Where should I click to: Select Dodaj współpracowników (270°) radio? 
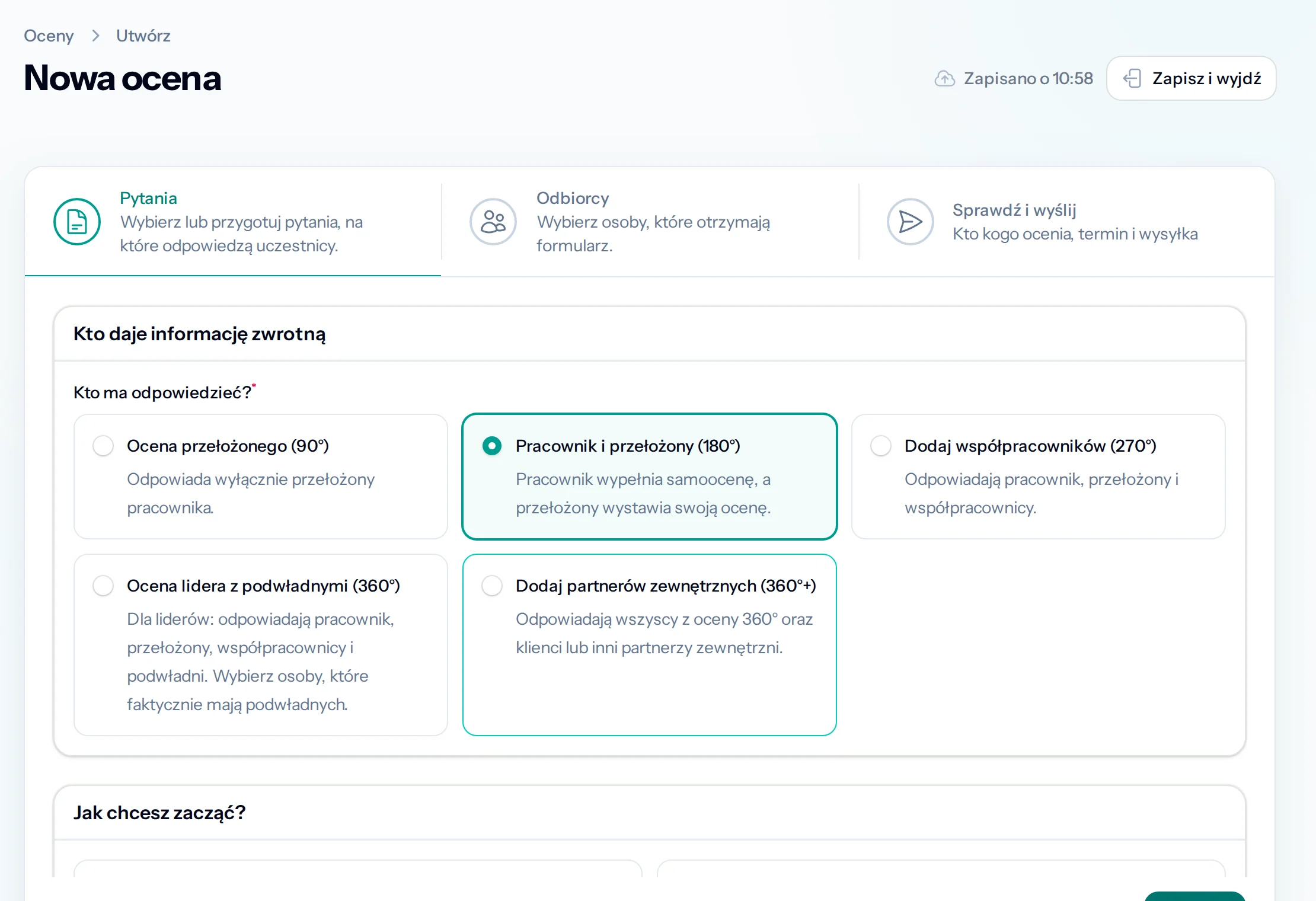(881, 446)
